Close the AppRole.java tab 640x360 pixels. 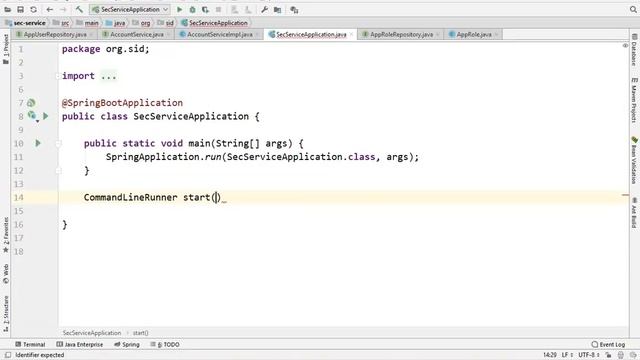coord(496,34)
